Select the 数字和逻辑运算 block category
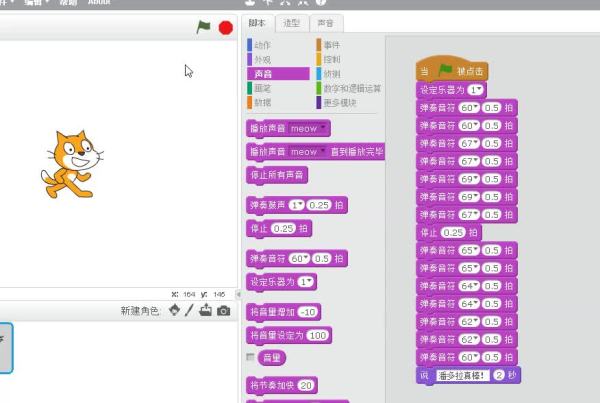600x403 pixels. pos(348,88)
